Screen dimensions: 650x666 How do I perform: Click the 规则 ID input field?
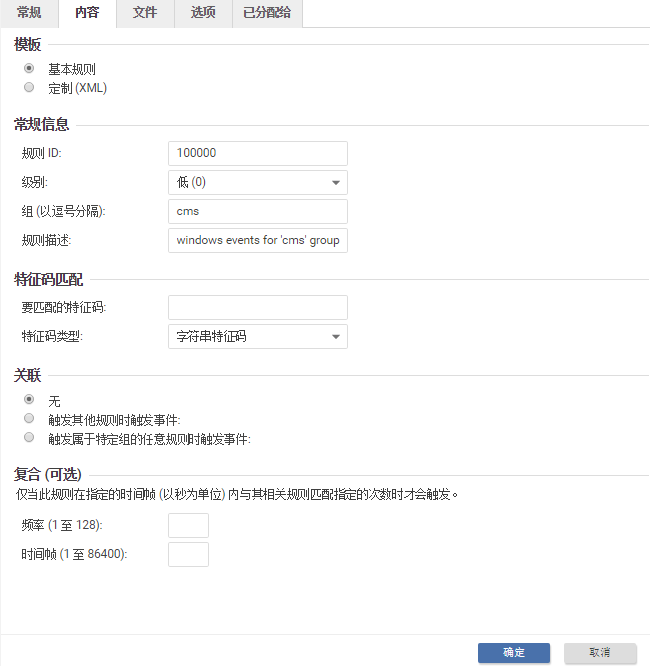pyautogui.click(x=258, y=153)
